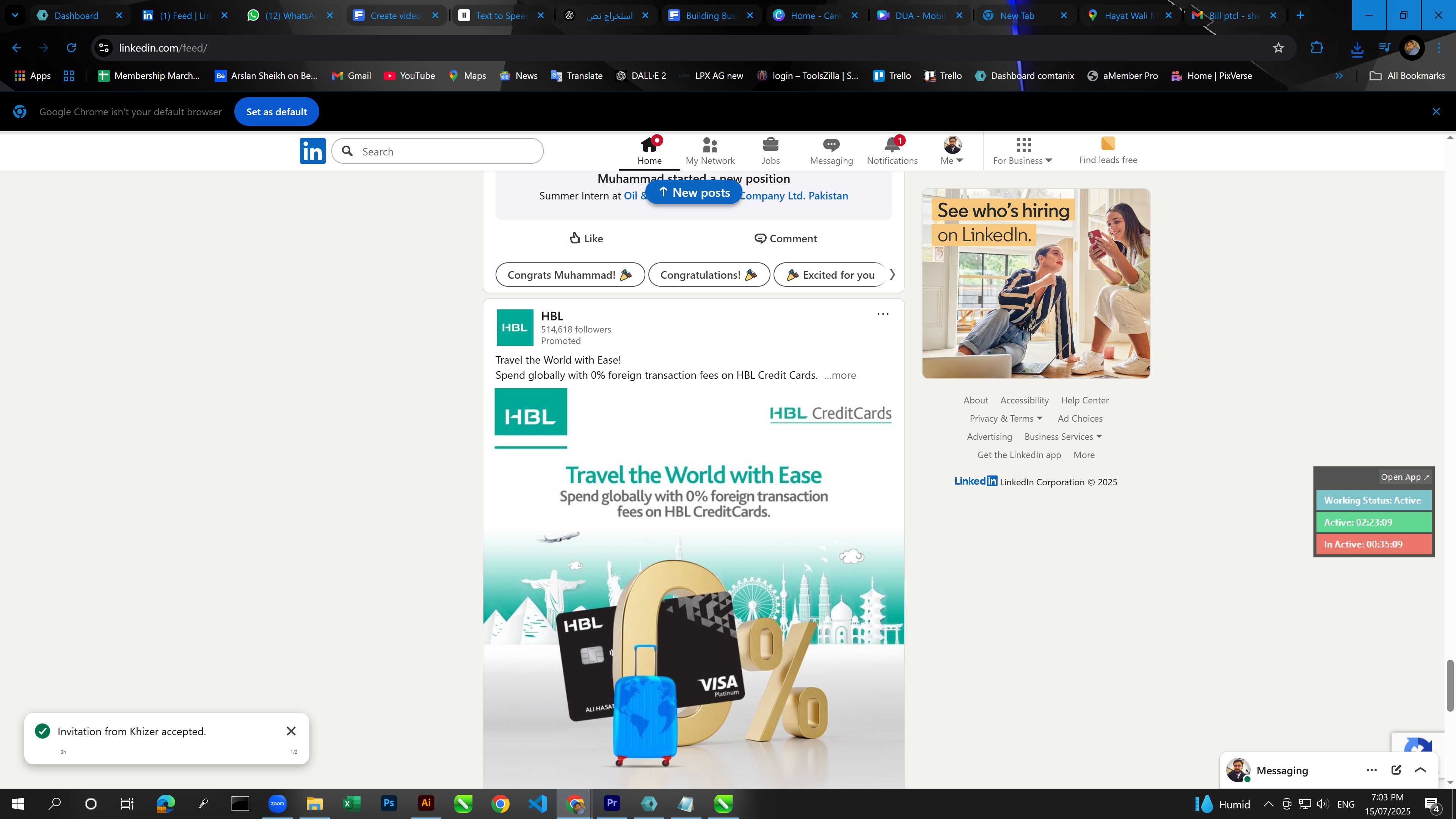
Task: Open Photoshop from the taskbar
Action: 389,803
